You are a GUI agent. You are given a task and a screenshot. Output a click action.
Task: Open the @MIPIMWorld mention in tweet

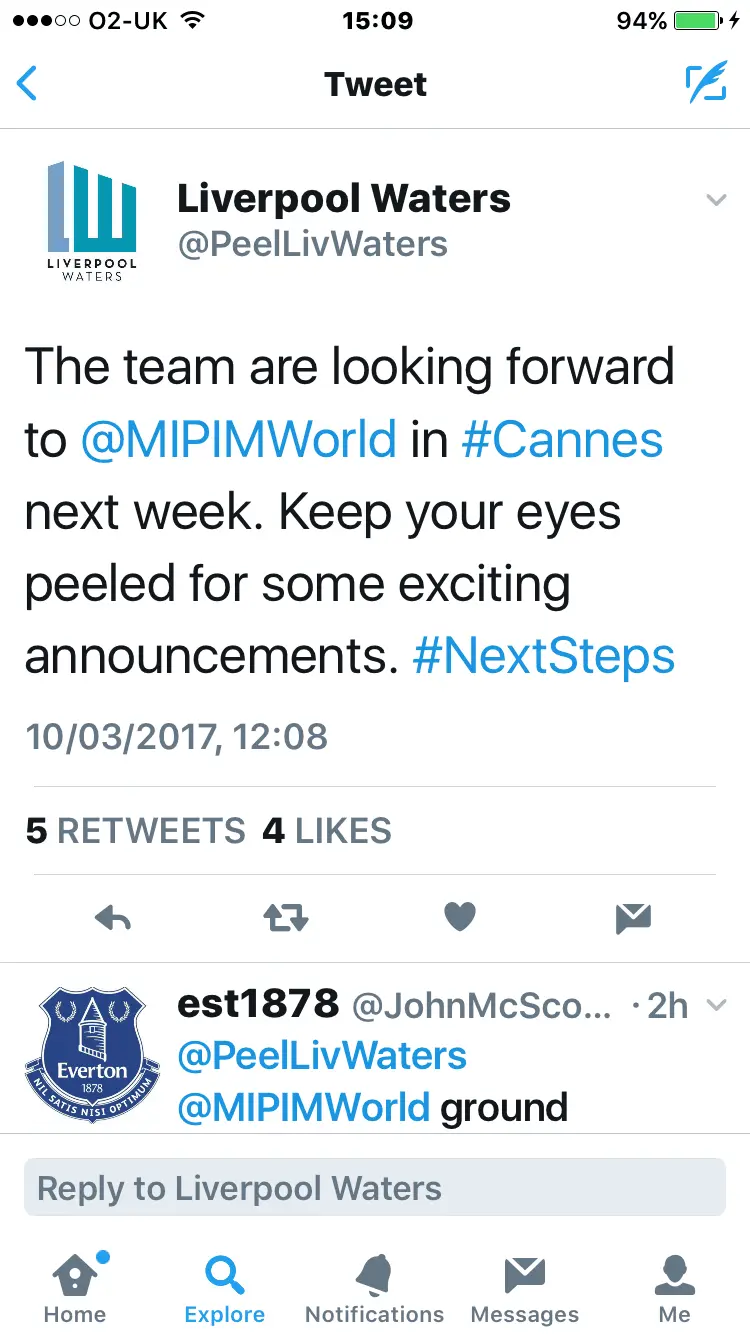(x=238, y=440)
